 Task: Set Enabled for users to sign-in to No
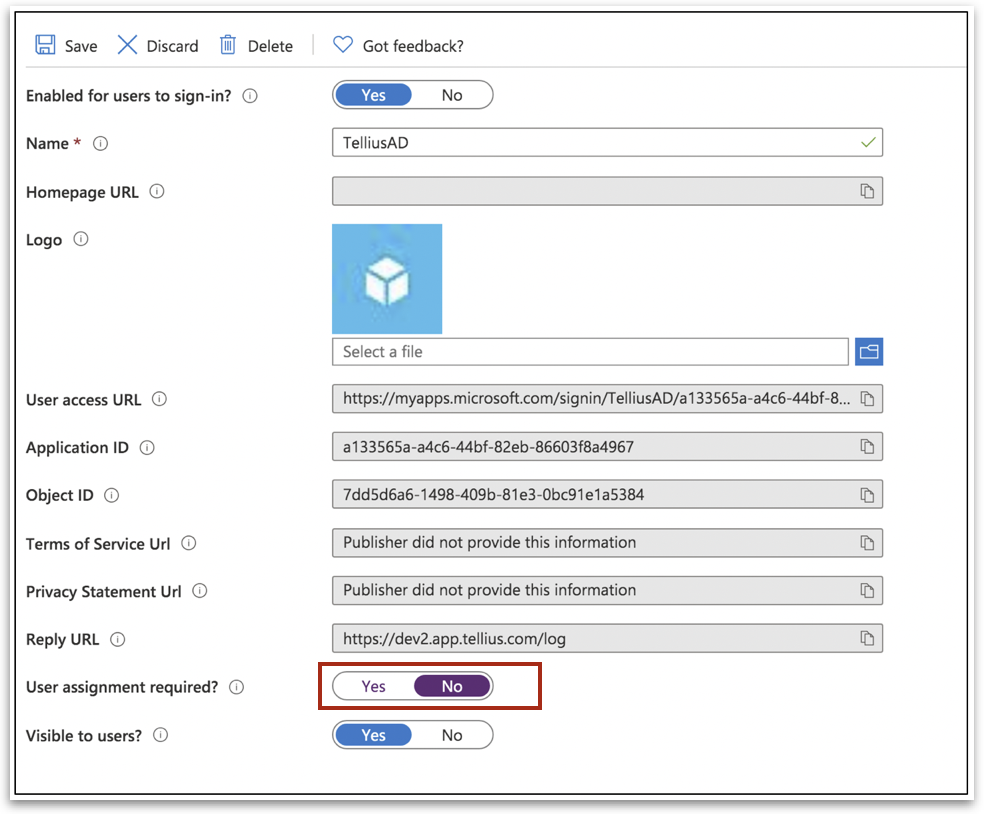point(452,95)
